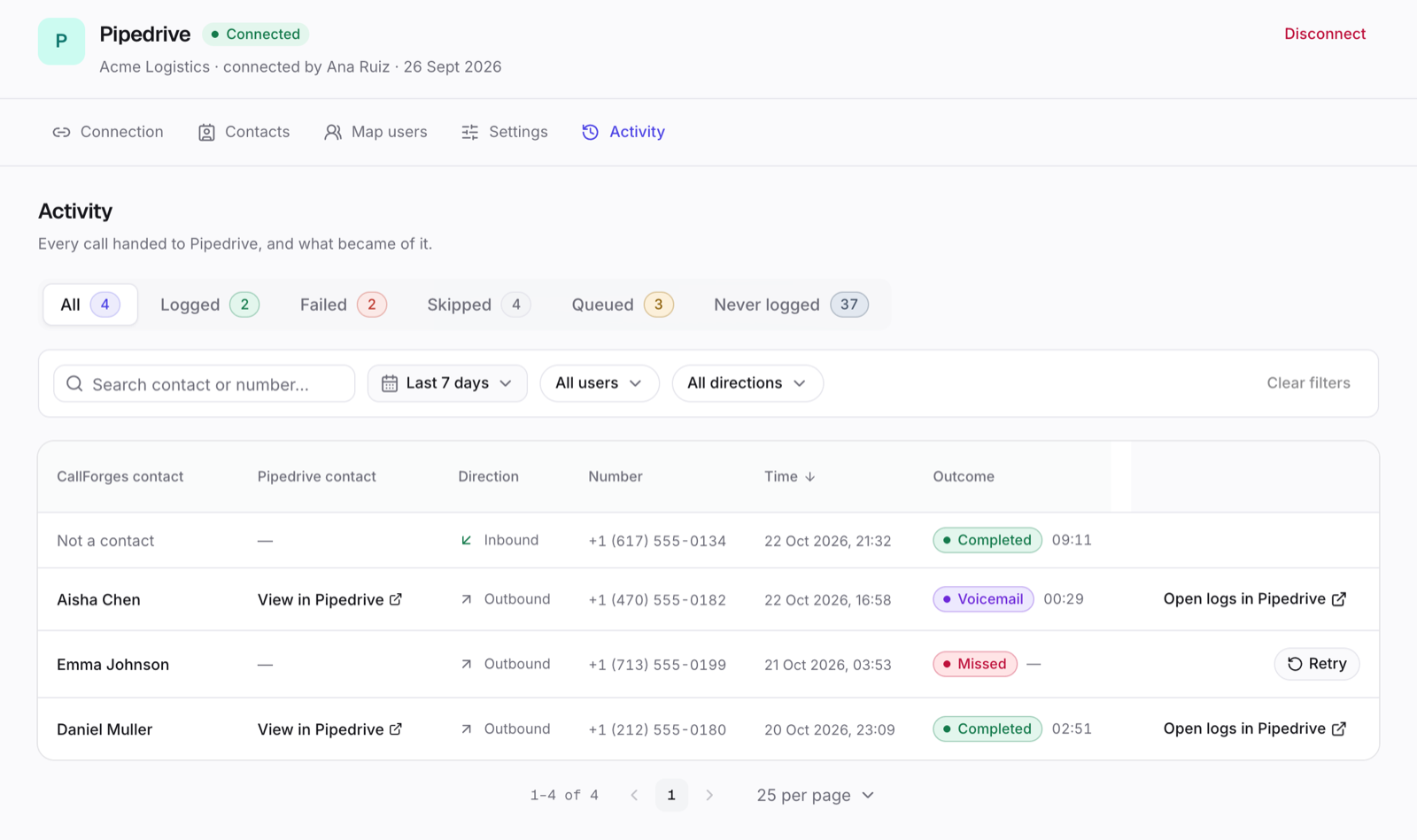Image resolution: width=1417 pixels, height=840 pixels.
Task: Sort by the Time column header
Action: 790,476
